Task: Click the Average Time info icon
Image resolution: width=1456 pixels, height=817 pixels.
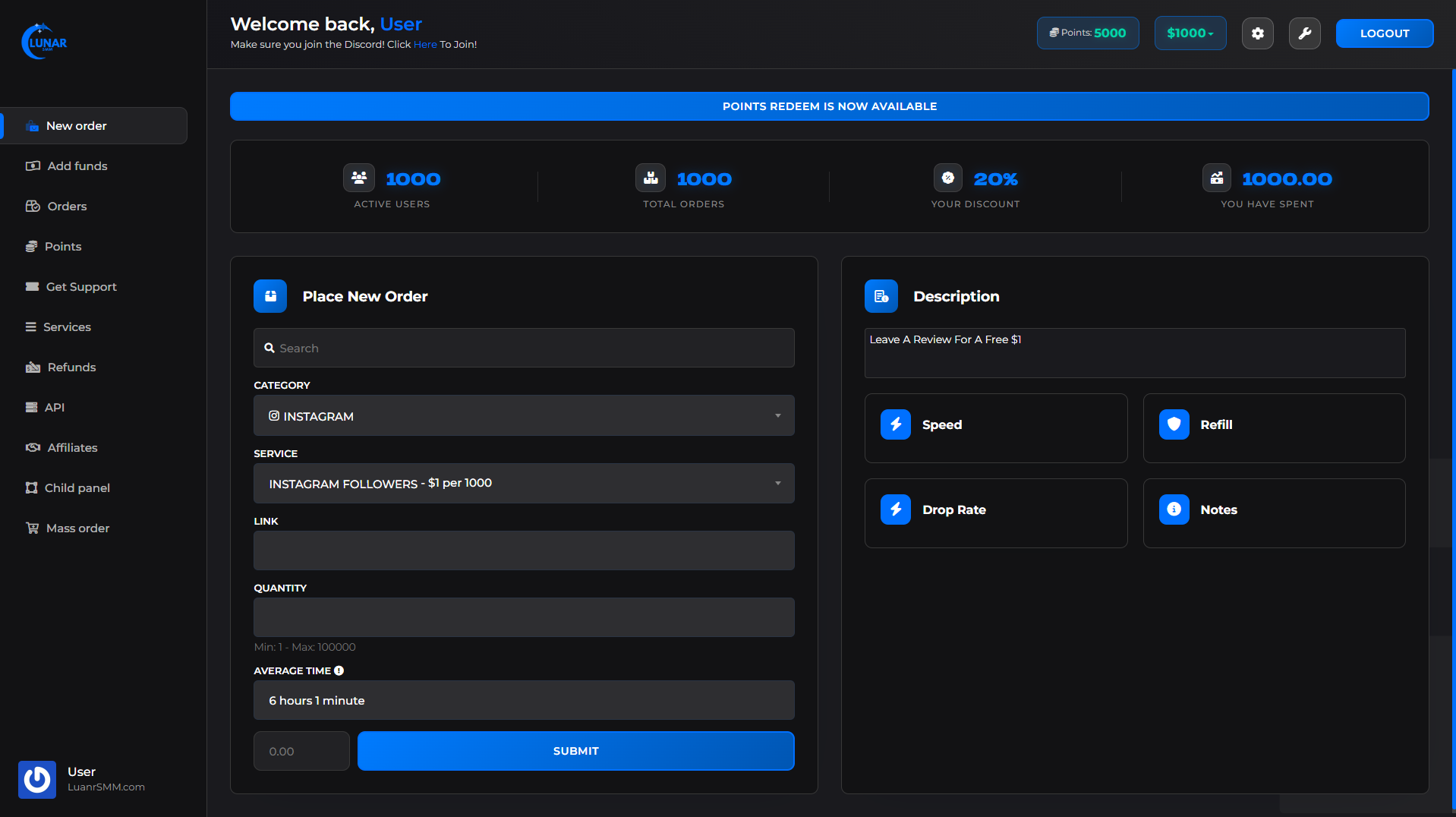Action: pos(339,670)
